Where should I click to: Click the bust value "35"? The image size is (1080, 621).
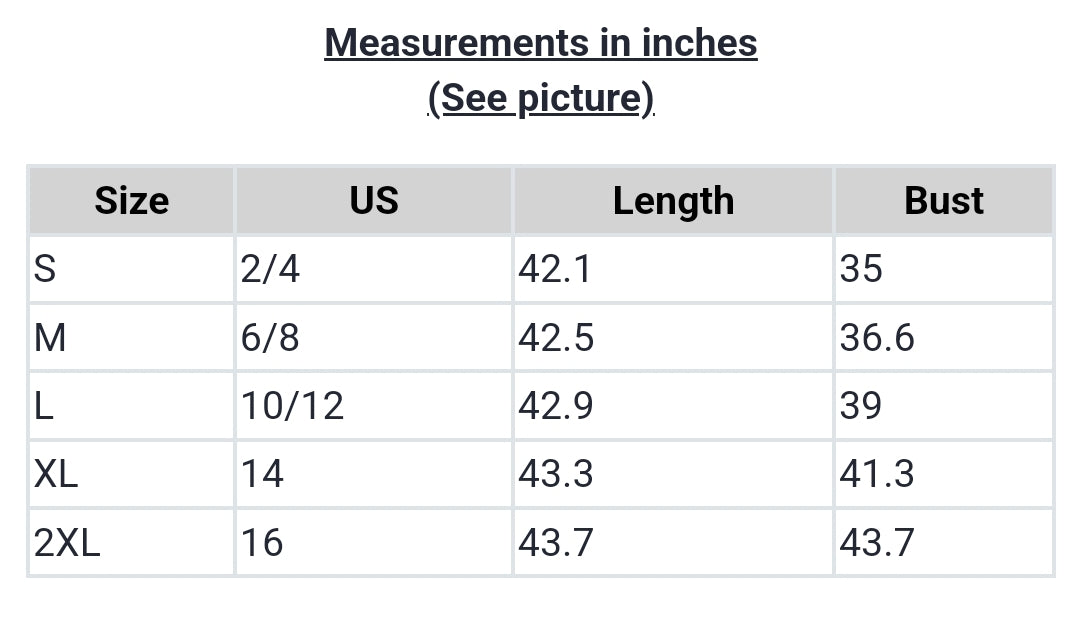click(x=861, y=269)
